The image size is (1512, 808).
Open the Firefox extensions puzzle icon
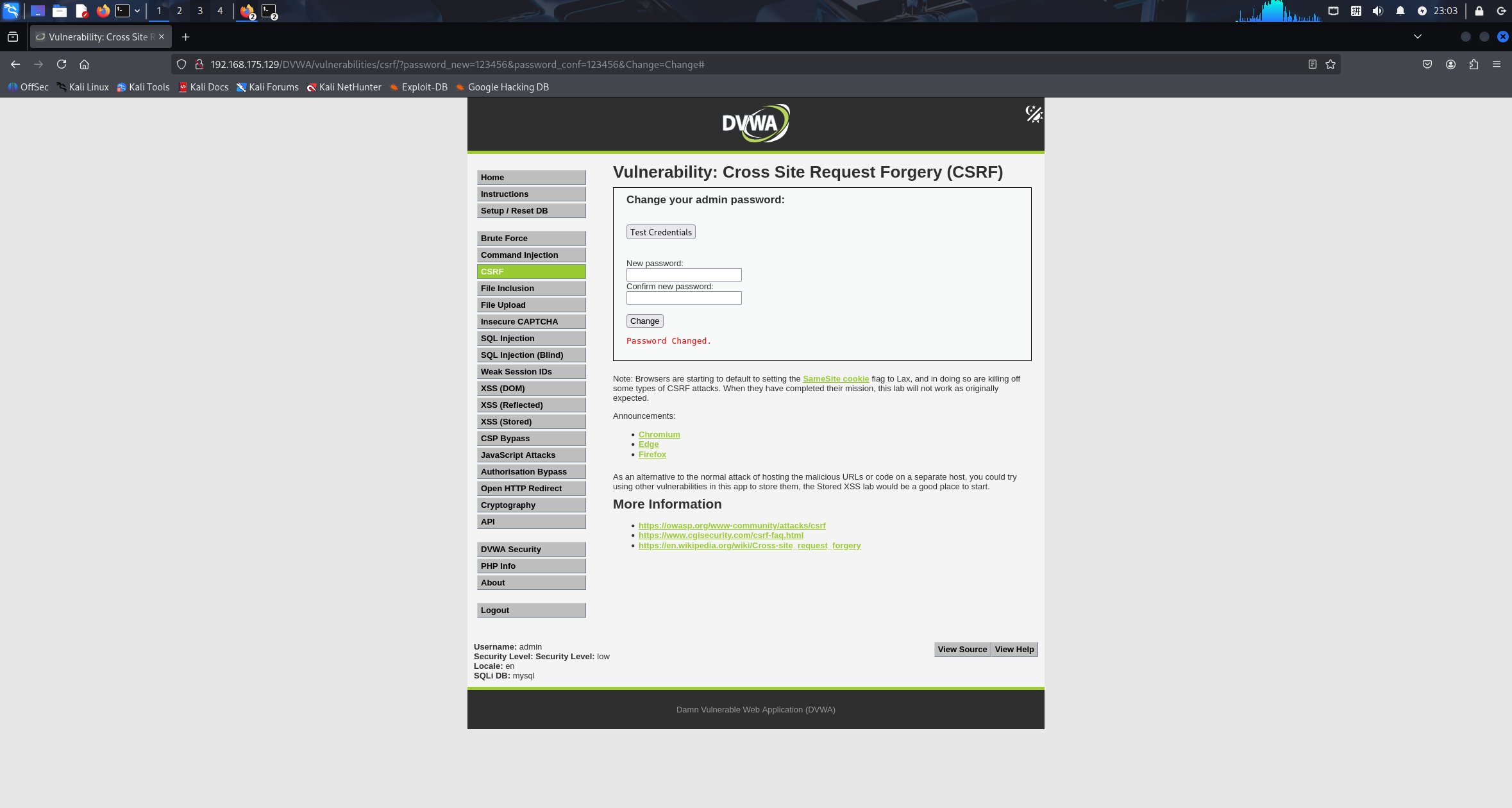[1474, 64]
